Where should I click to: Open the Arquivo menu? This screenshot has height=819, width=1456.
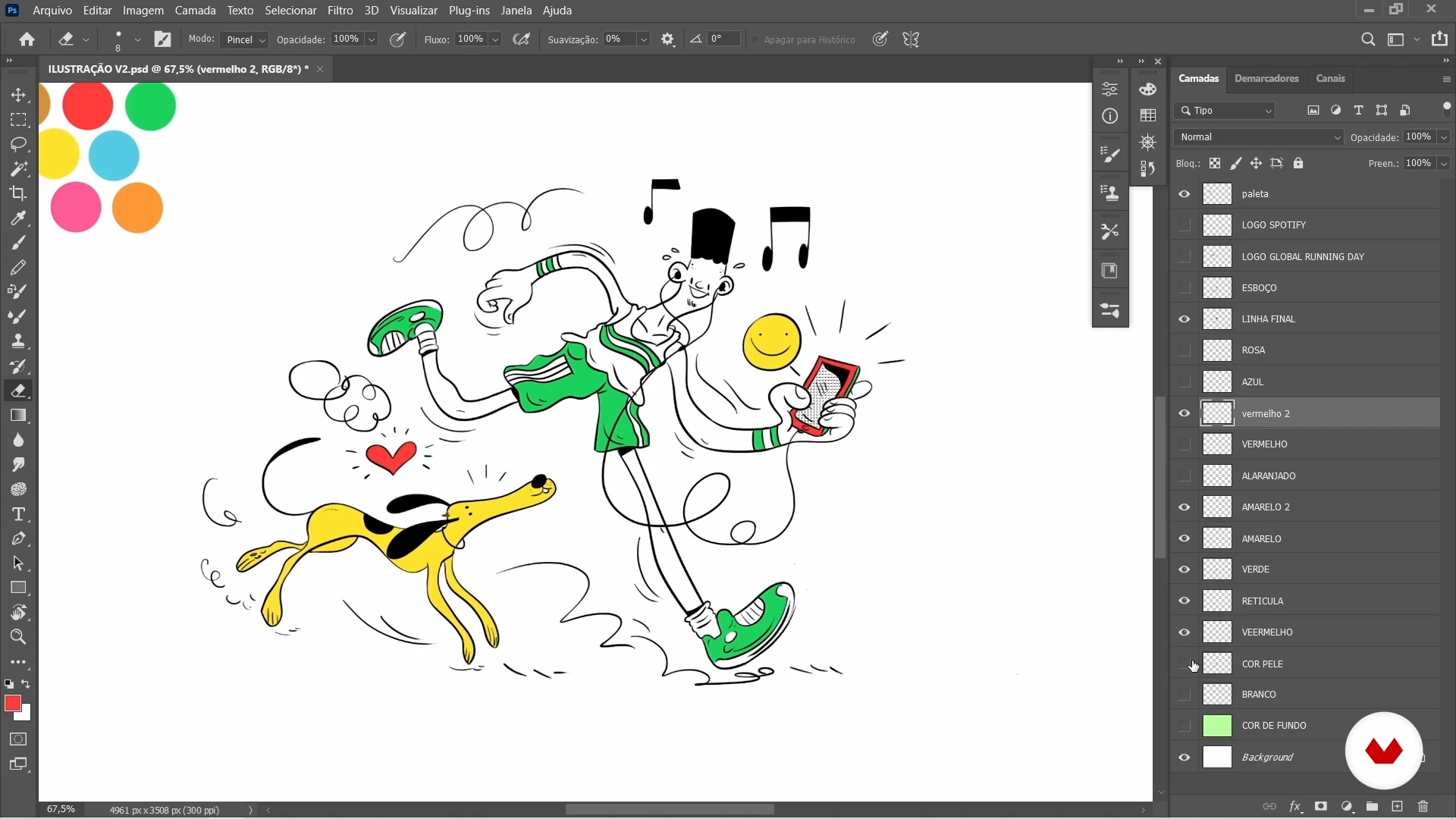tap(52, 11)
